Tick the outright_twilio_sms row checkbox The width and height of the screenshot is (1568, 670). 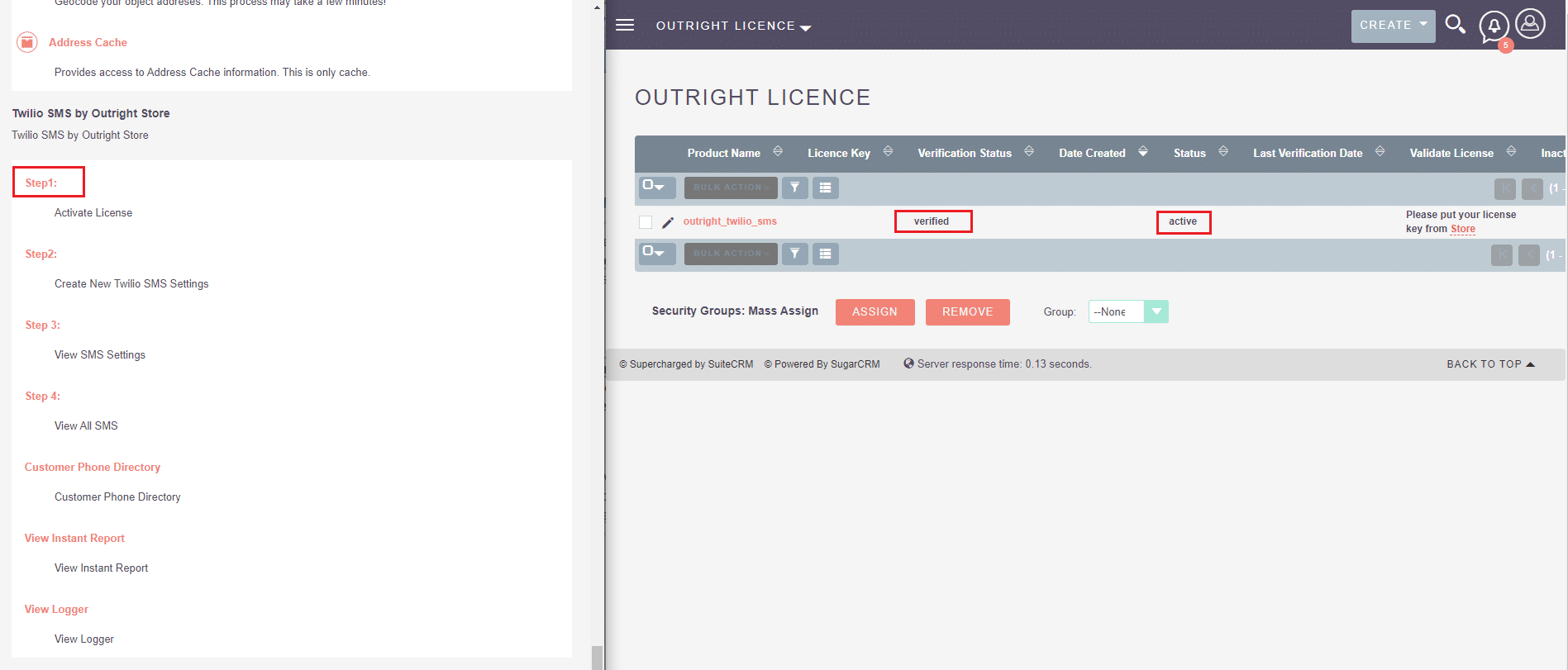point(646,222)
